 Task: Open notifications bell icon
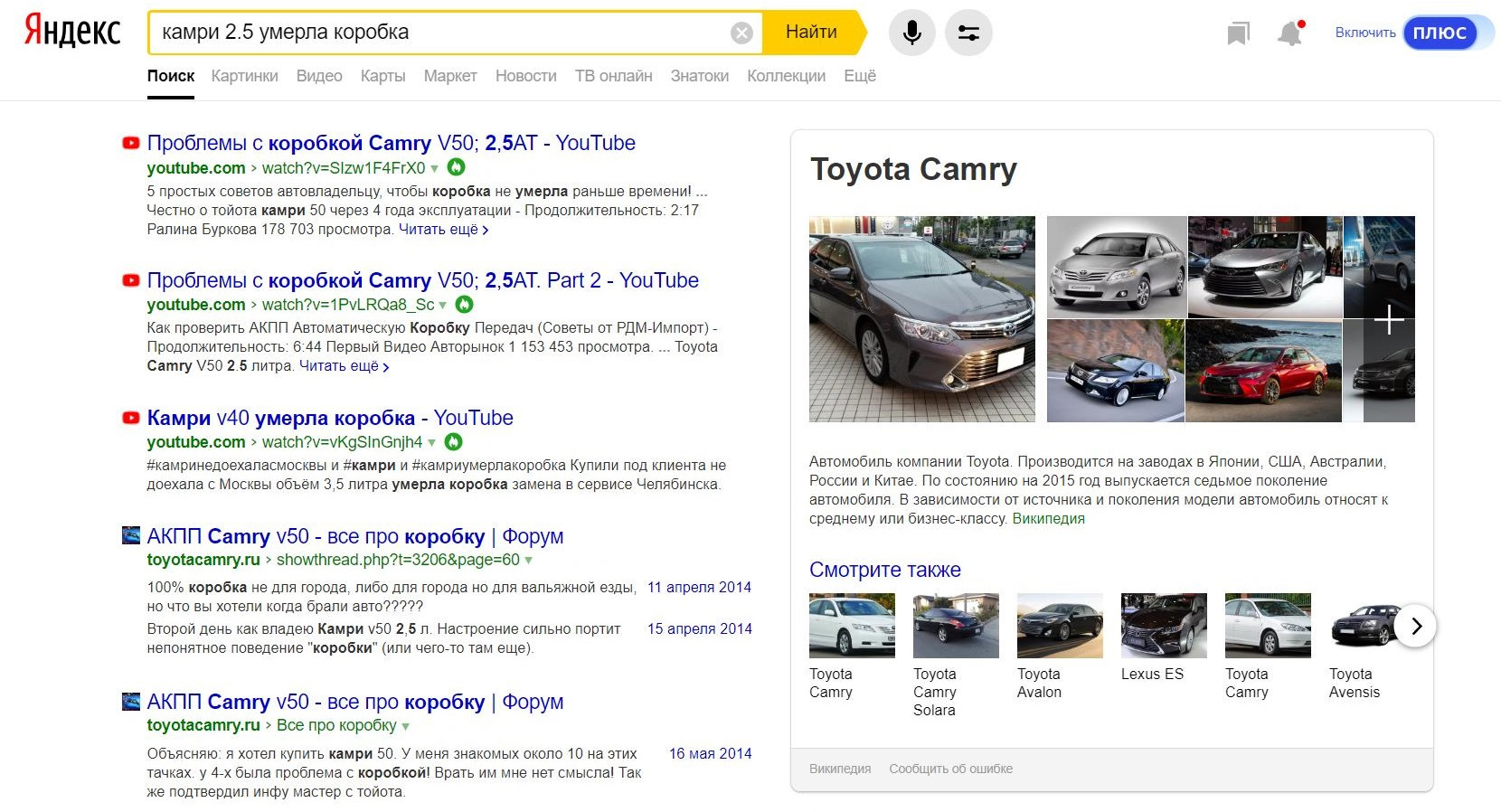pos(1290,33)
